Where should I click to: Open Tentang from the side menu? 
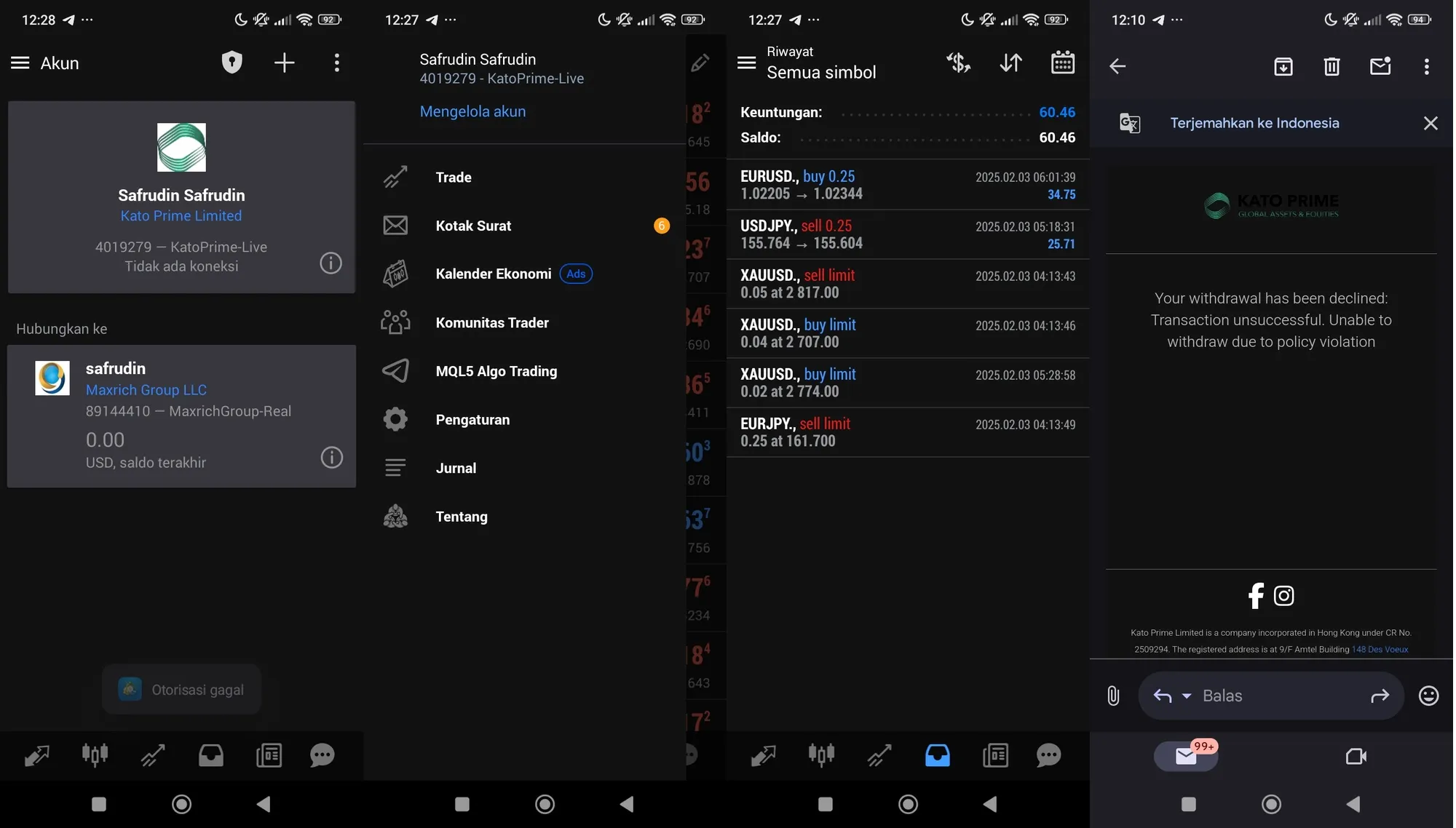(x=524, y=517)
